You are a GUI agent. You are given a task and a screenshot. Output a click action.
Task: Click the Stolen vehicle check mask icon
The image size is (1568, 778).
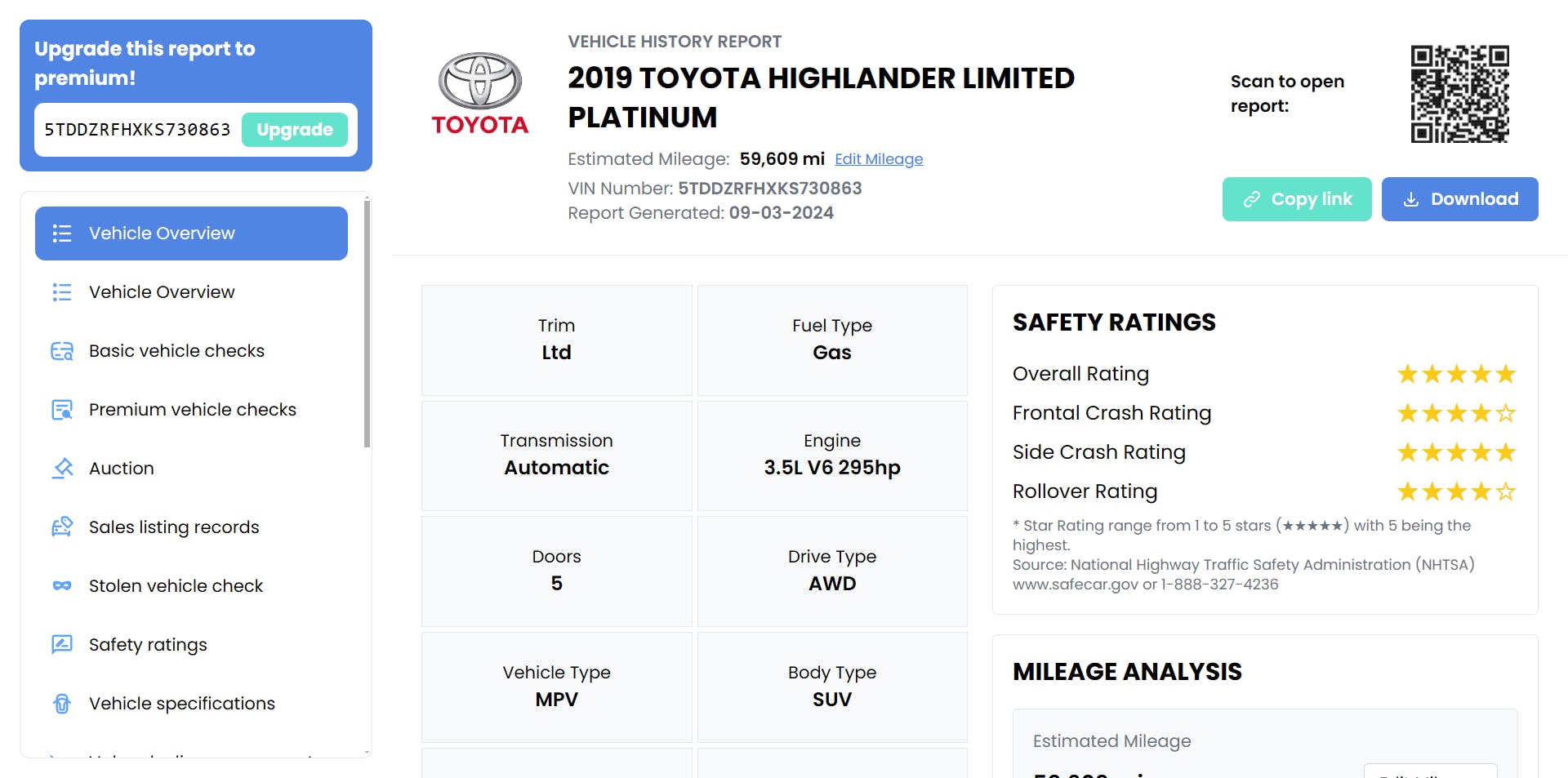(62, 586)
